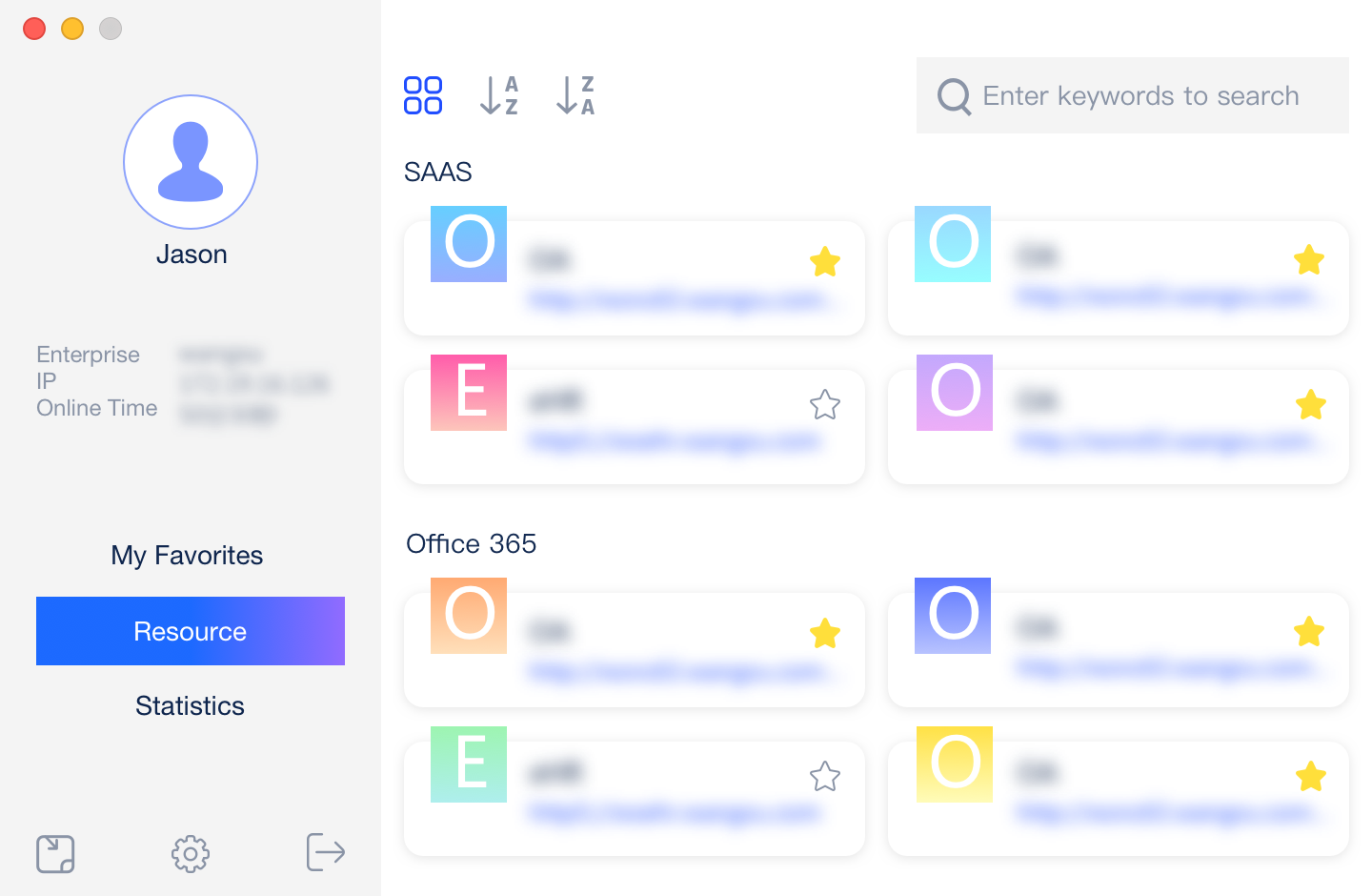Click the logout exit icon
Image resolution: width=1372 pixels, height=896 pixels.
pos(326,852)
